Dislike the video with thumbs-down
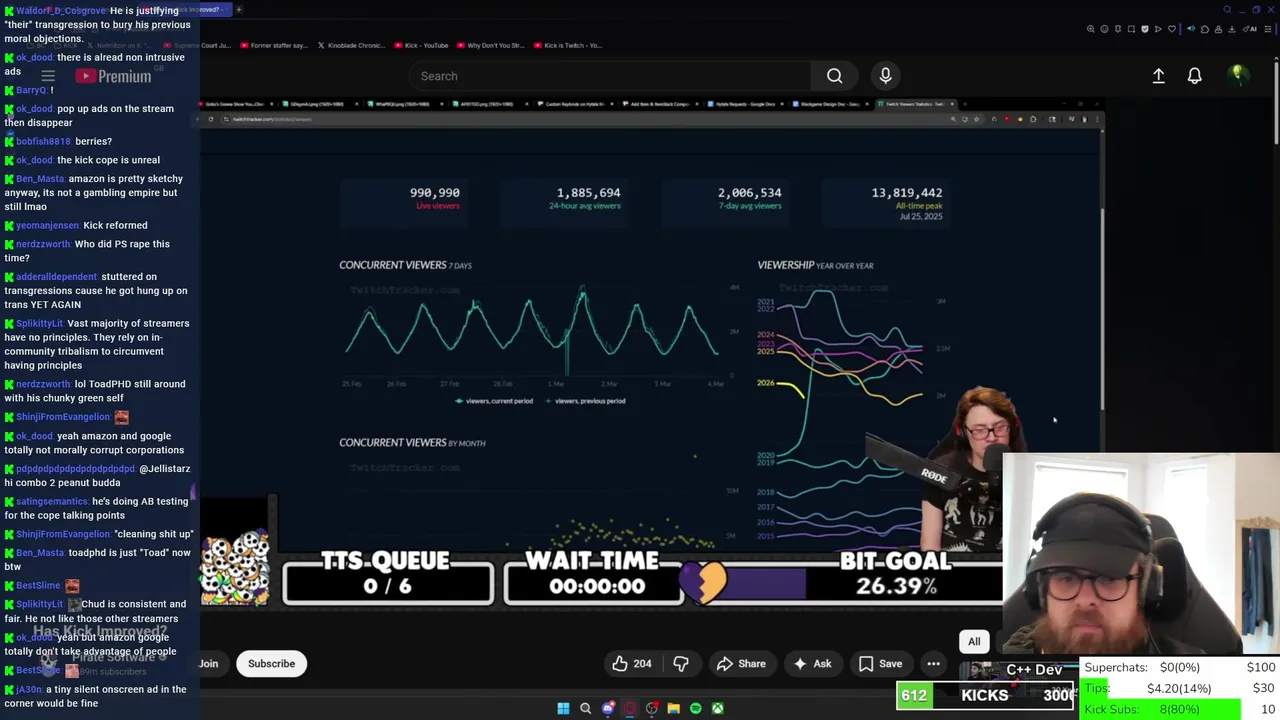This screenshot has width=1280, height=720. click(681, 663)
